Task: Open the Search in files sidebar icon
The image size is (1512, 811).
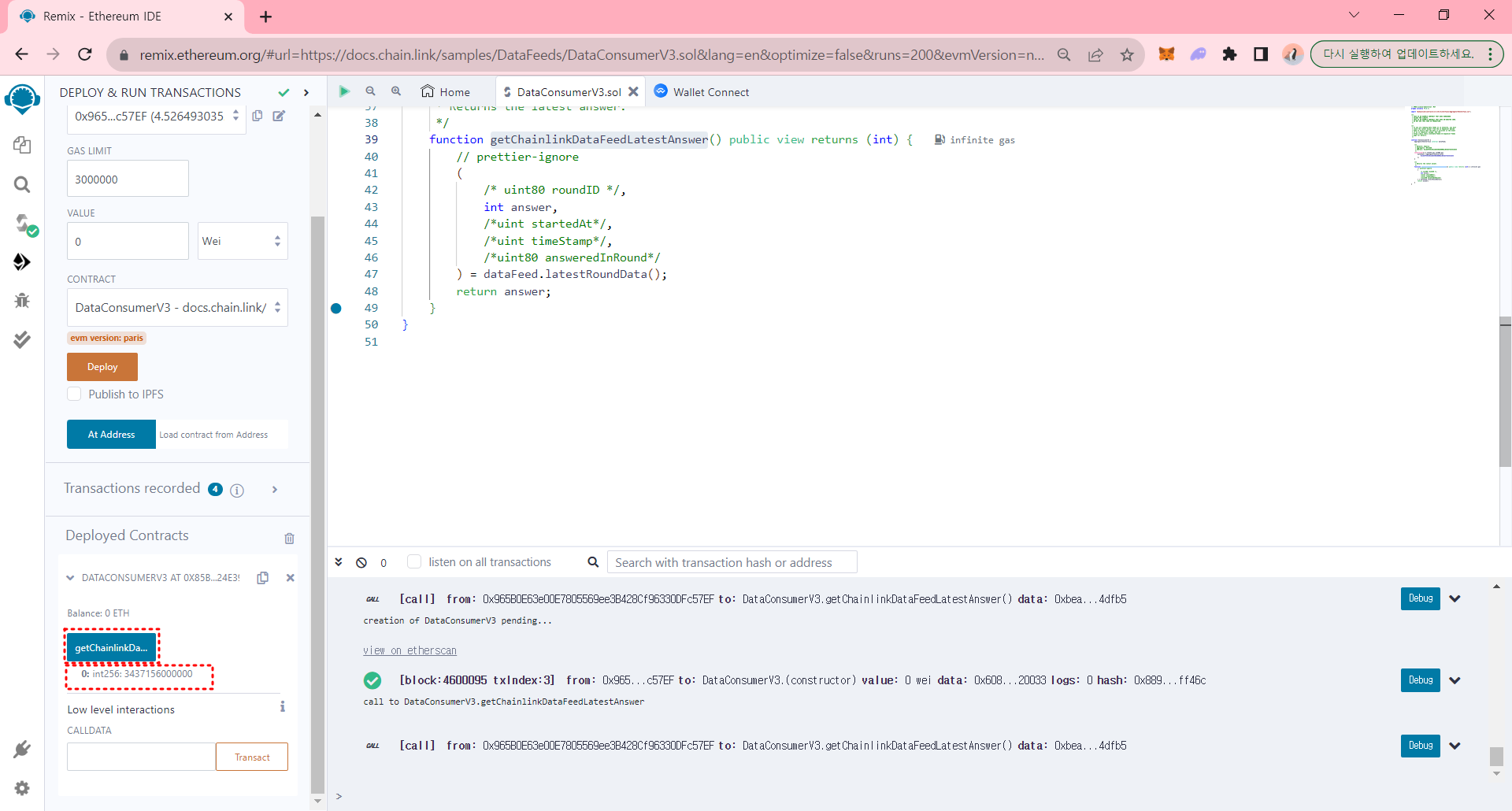Action: pyautogui.click(x=22, y=184)
